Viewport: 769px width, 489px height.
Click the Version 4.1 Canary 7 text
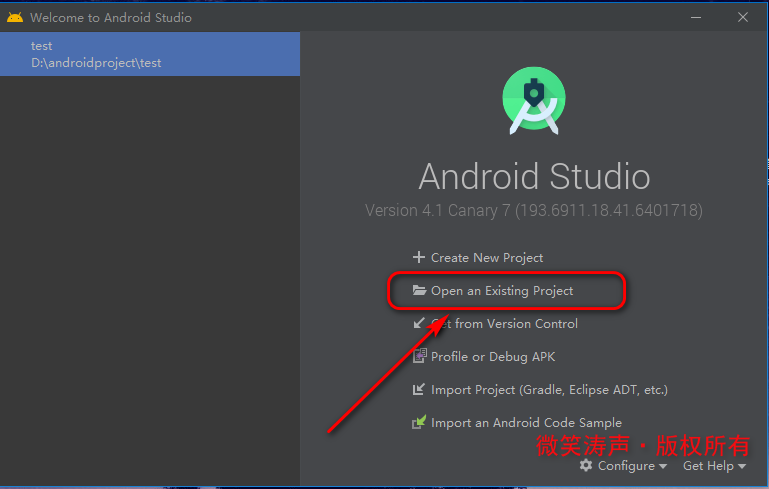pyautogui.click(x=534, y=210)
